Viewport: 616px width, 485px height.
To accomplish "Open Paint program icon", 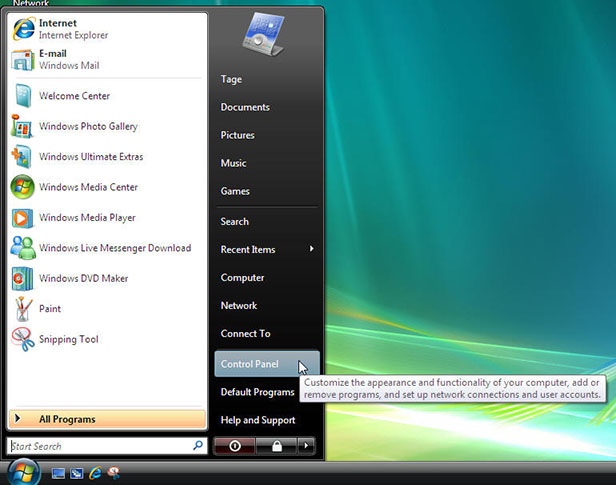I will click(23, 309).
